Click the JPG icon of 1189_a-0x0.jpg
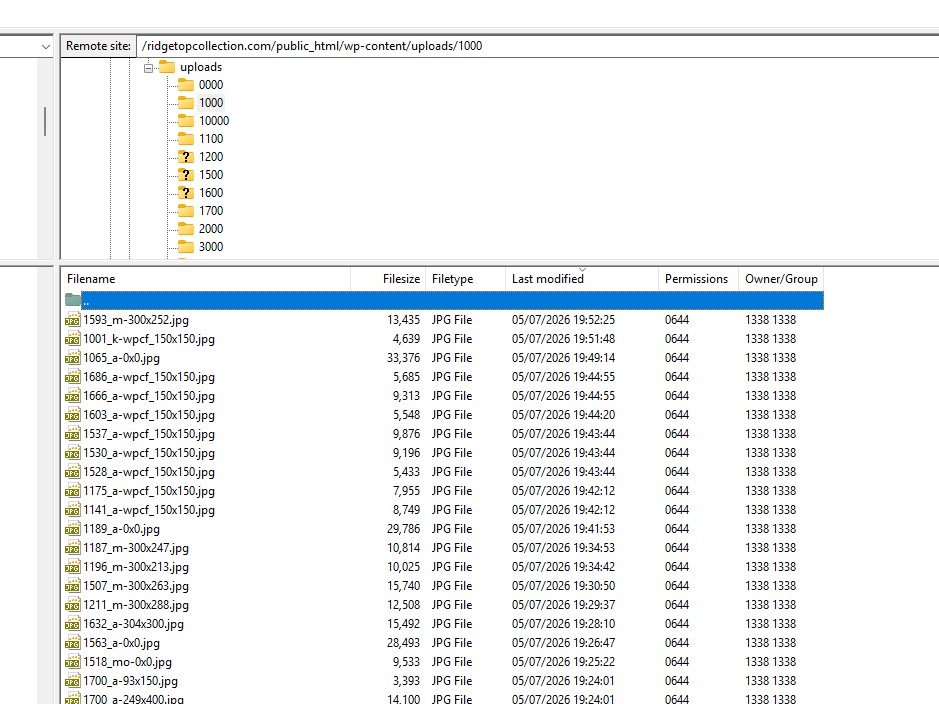939x704 pixels. (72, 529)
